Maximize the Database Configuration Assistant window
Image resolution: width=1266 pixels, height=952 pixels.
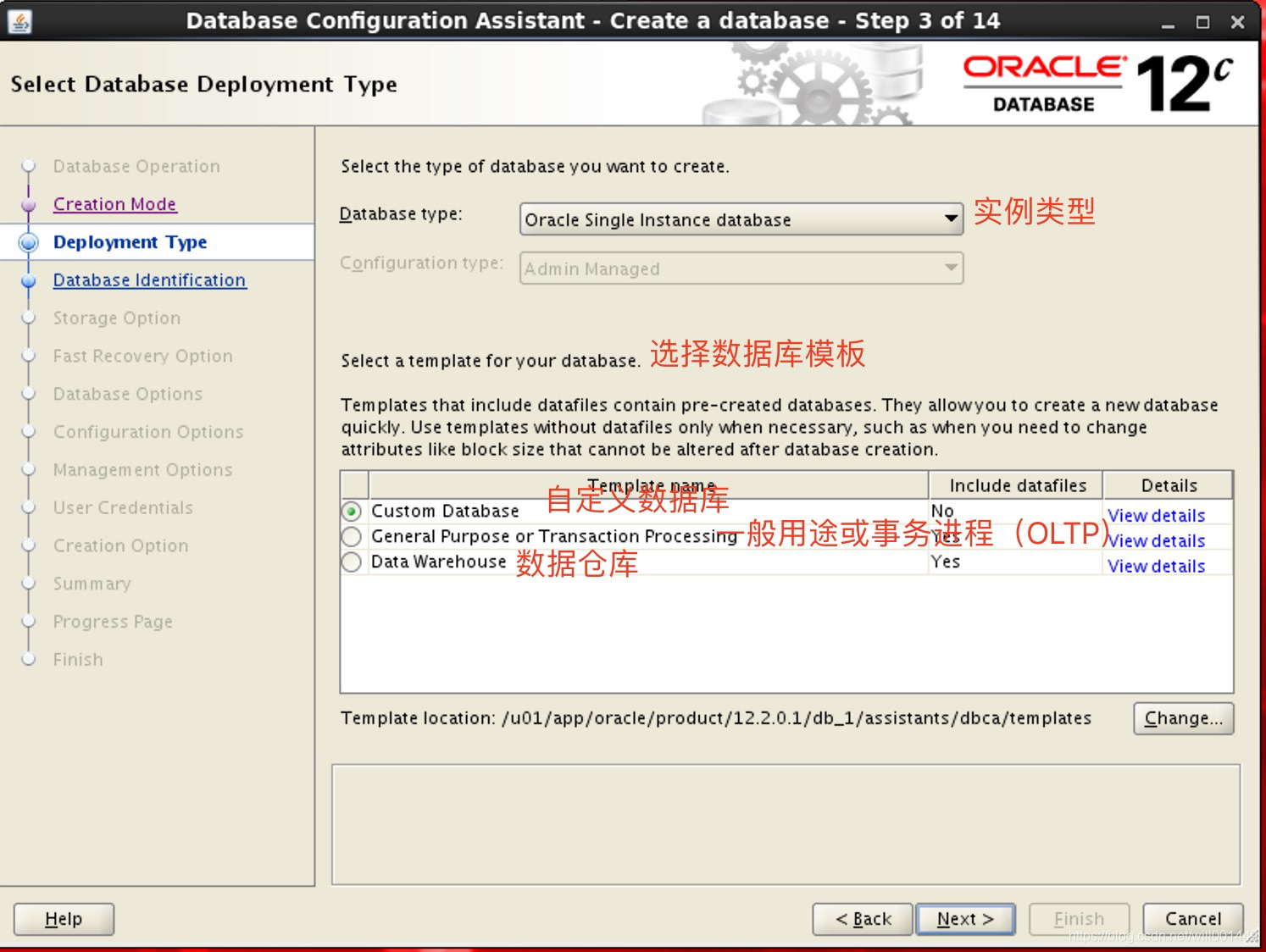click(x=1202, y=23)
